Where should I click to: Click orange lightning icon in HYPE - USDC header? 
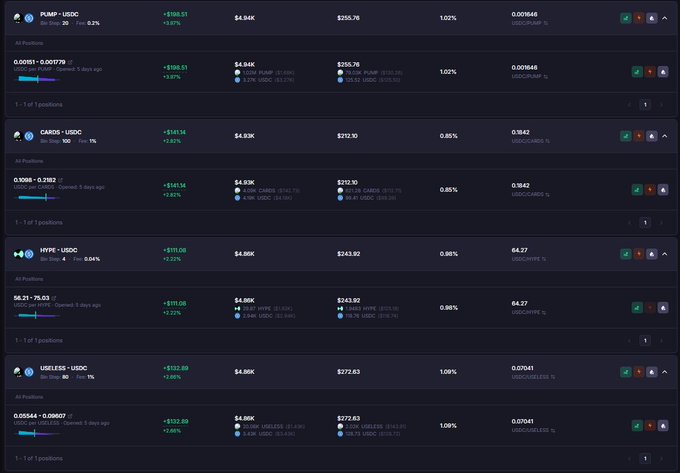coord(638,254)
